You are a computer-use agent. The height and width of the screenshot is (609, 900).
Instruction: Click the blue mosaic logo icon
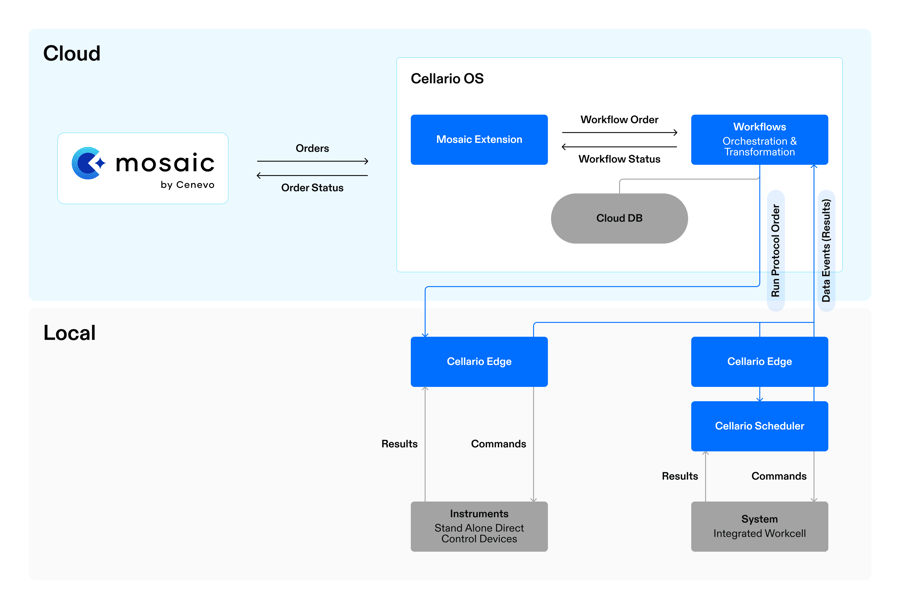pyautogui.click(x=88, y=163)
